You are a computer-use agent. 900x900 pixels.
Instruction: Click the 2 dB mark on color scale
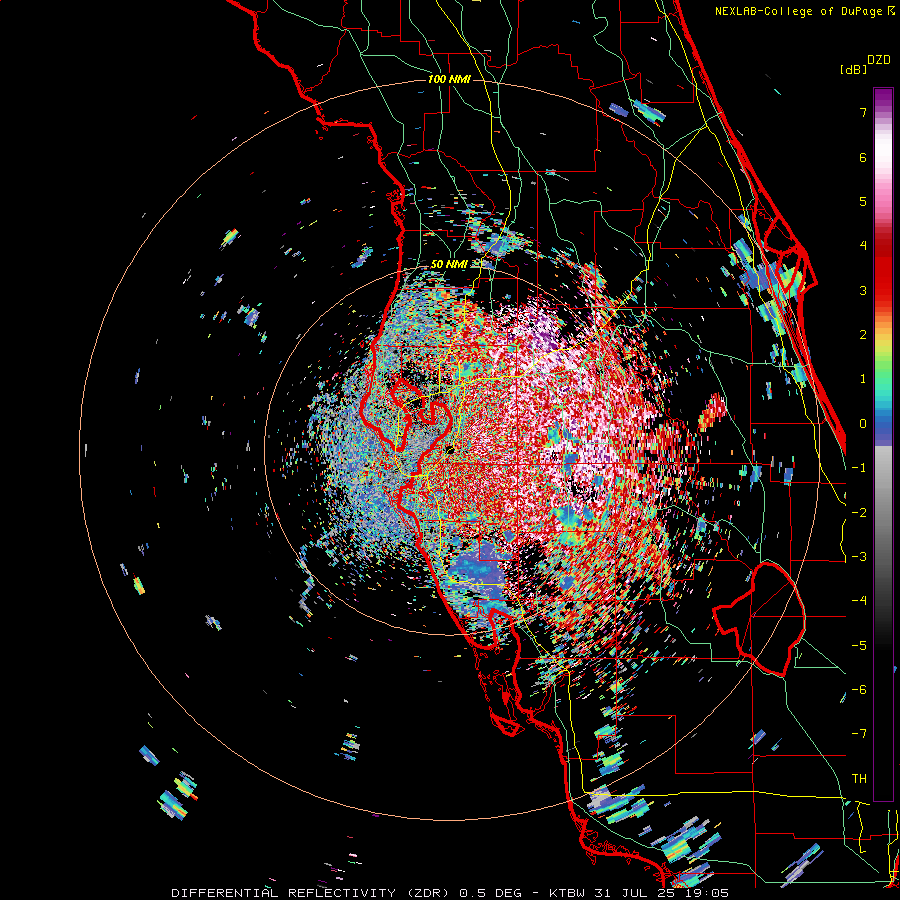tap(863, 335)
